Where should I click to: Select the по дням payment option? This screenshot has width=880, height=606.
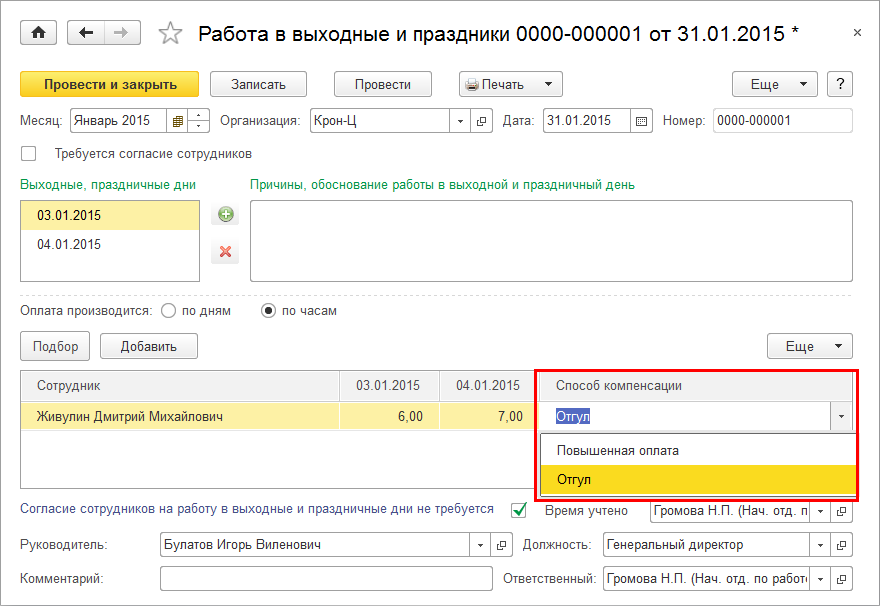click(x=168, y=311)
